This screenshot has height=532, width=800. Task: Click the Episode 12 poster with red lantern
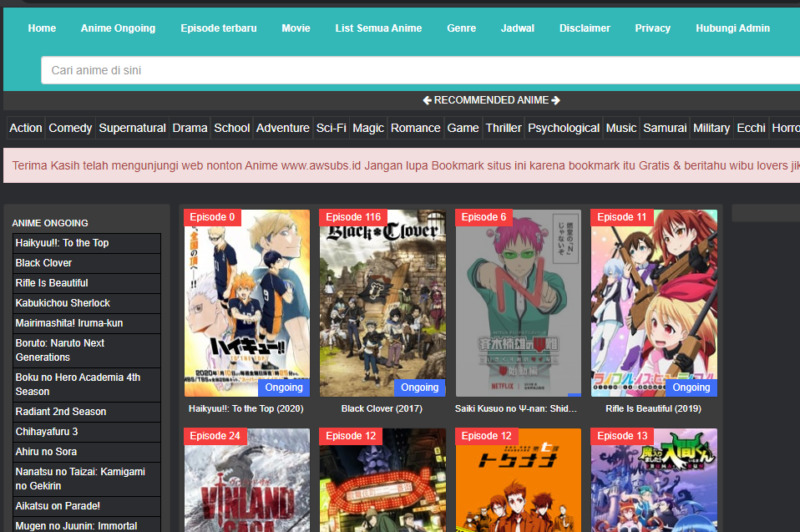[383, 480]
